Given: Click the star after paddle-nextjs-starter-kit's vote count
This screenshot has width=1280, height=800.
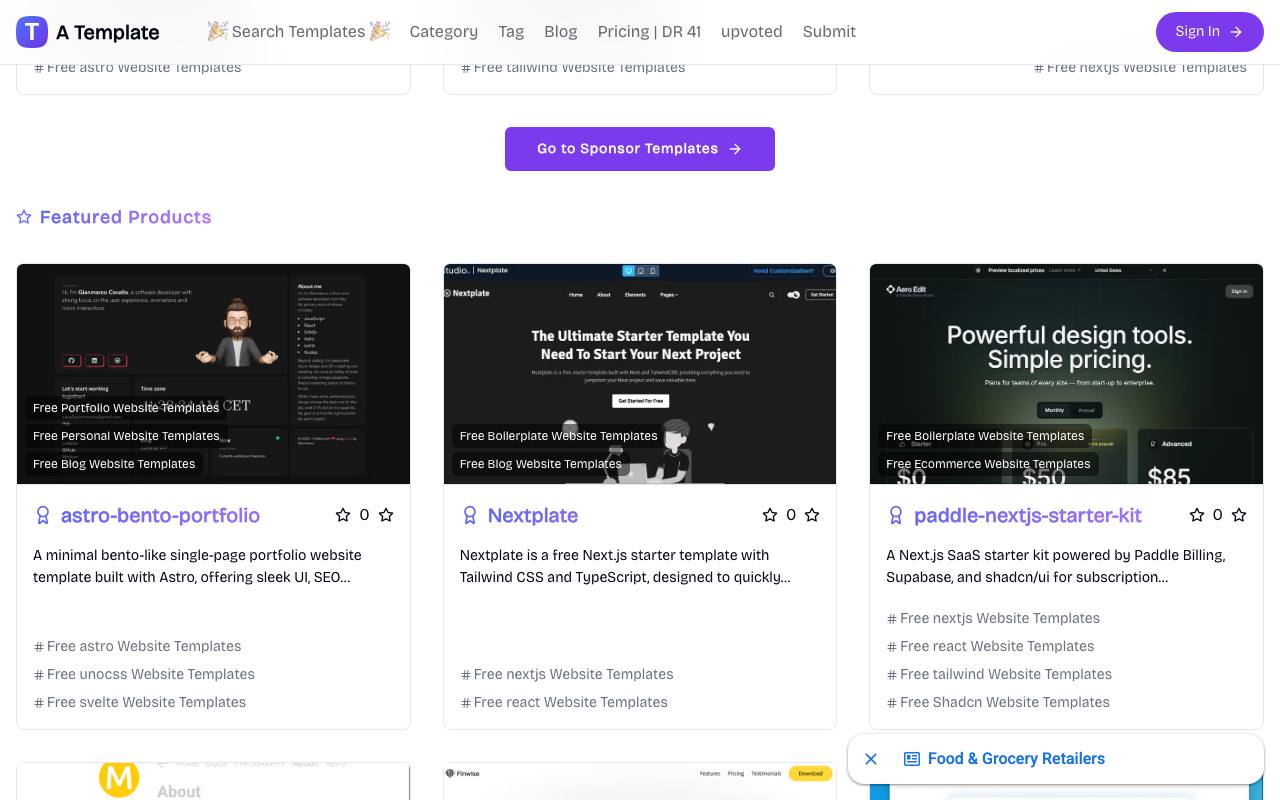Looking at the screenshot, I should click(x=1239, y=515).
